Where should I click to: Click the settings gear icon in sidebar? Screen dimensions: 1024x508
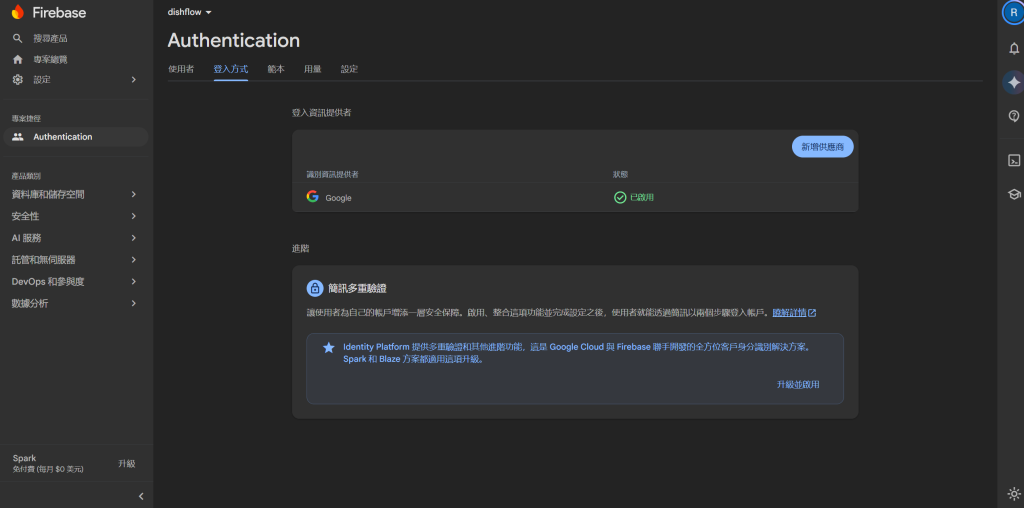(18, 80)
